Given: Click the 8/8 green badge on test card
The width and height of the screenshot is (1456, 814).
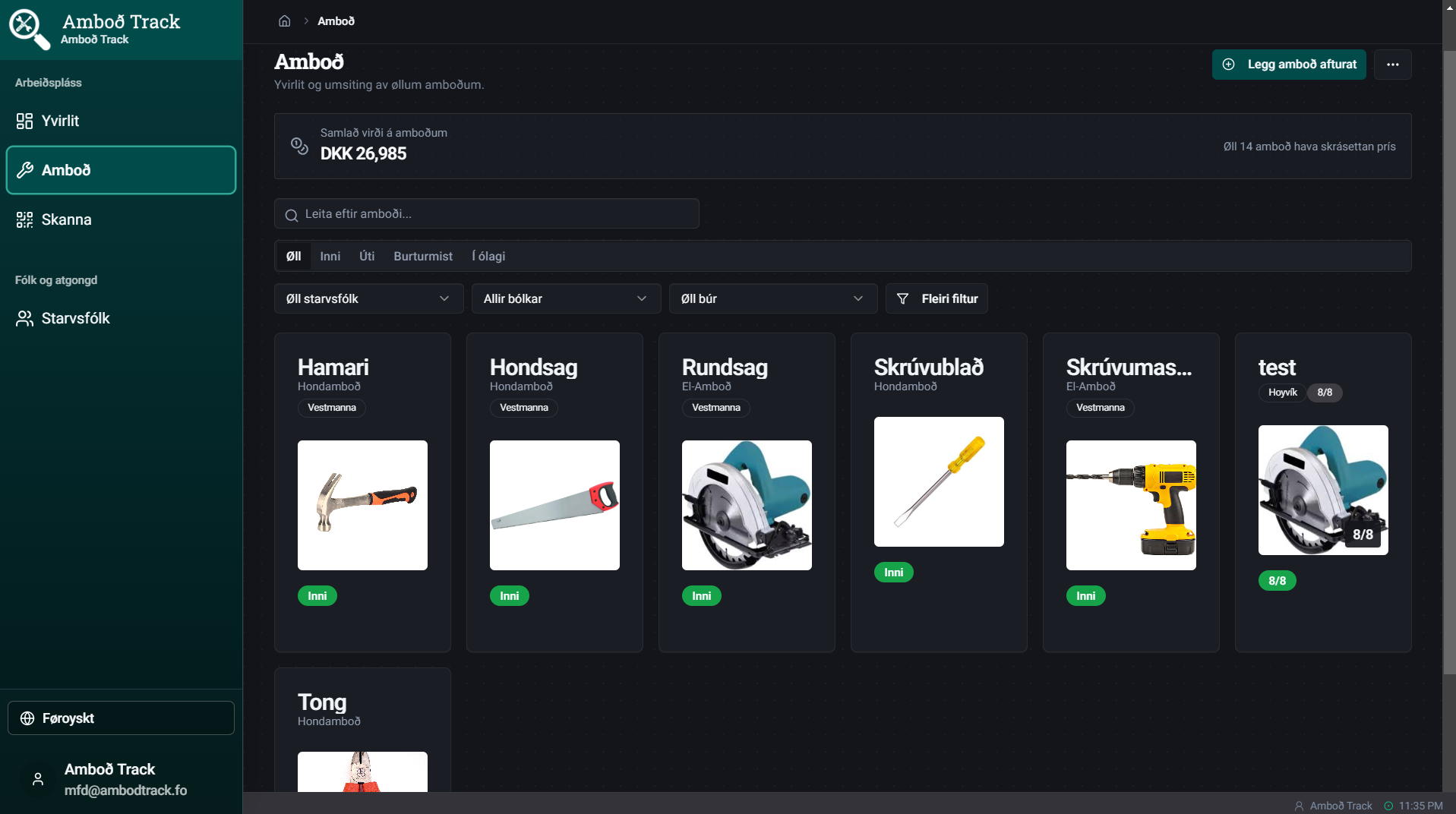Looking at the screenshot, I should [1278, 581].
